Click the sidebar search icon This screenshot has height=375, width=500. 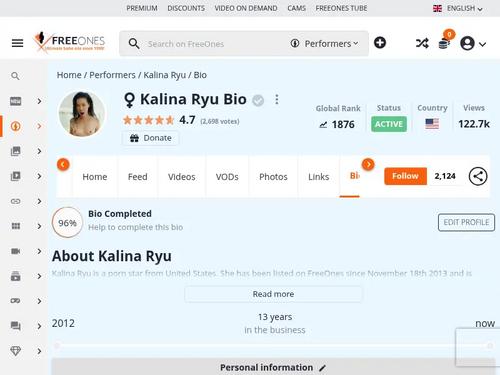tap(15, 76)
